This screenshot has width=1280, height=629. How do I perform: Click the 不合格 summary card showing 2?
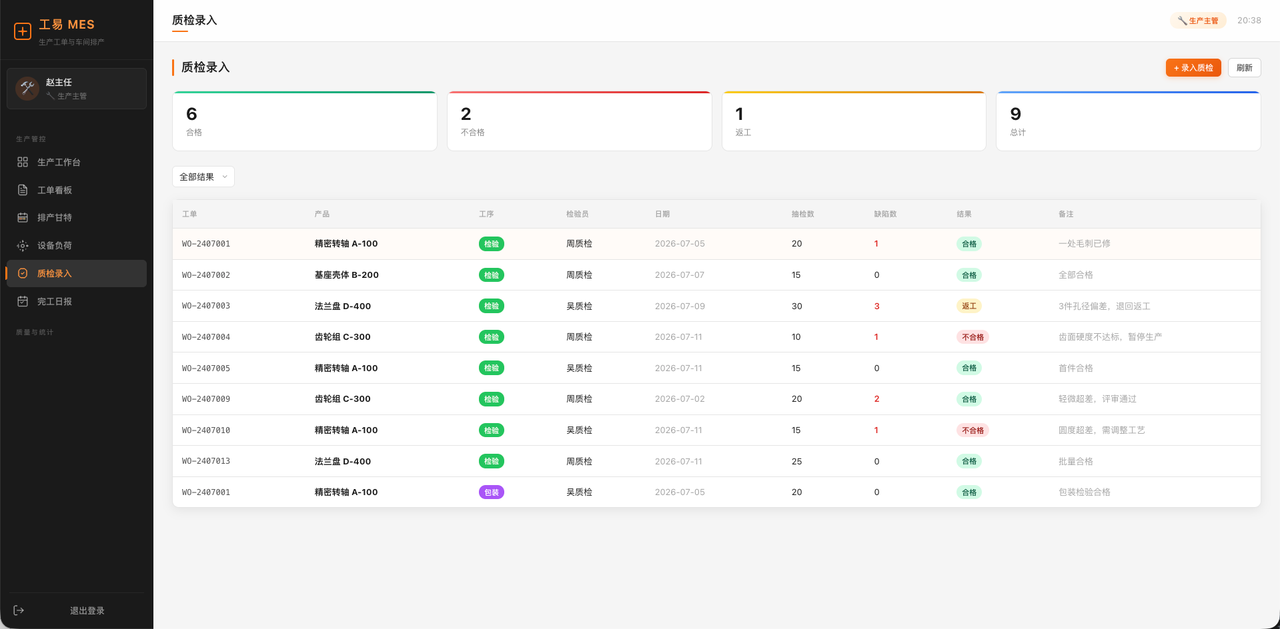coord(579,121)
